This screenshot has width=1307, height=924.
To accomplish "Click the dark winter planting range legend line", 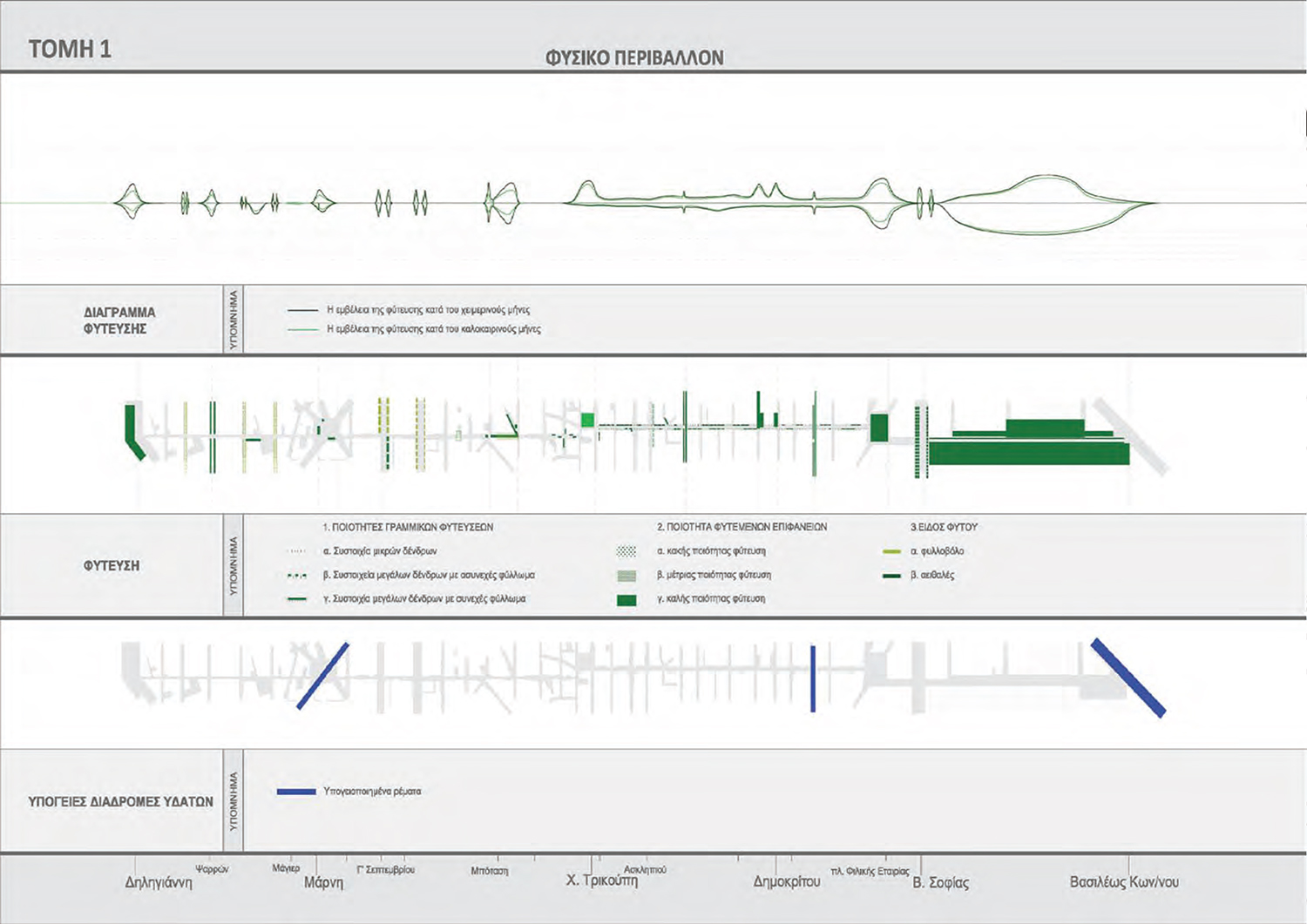I will tap(302, 310).
